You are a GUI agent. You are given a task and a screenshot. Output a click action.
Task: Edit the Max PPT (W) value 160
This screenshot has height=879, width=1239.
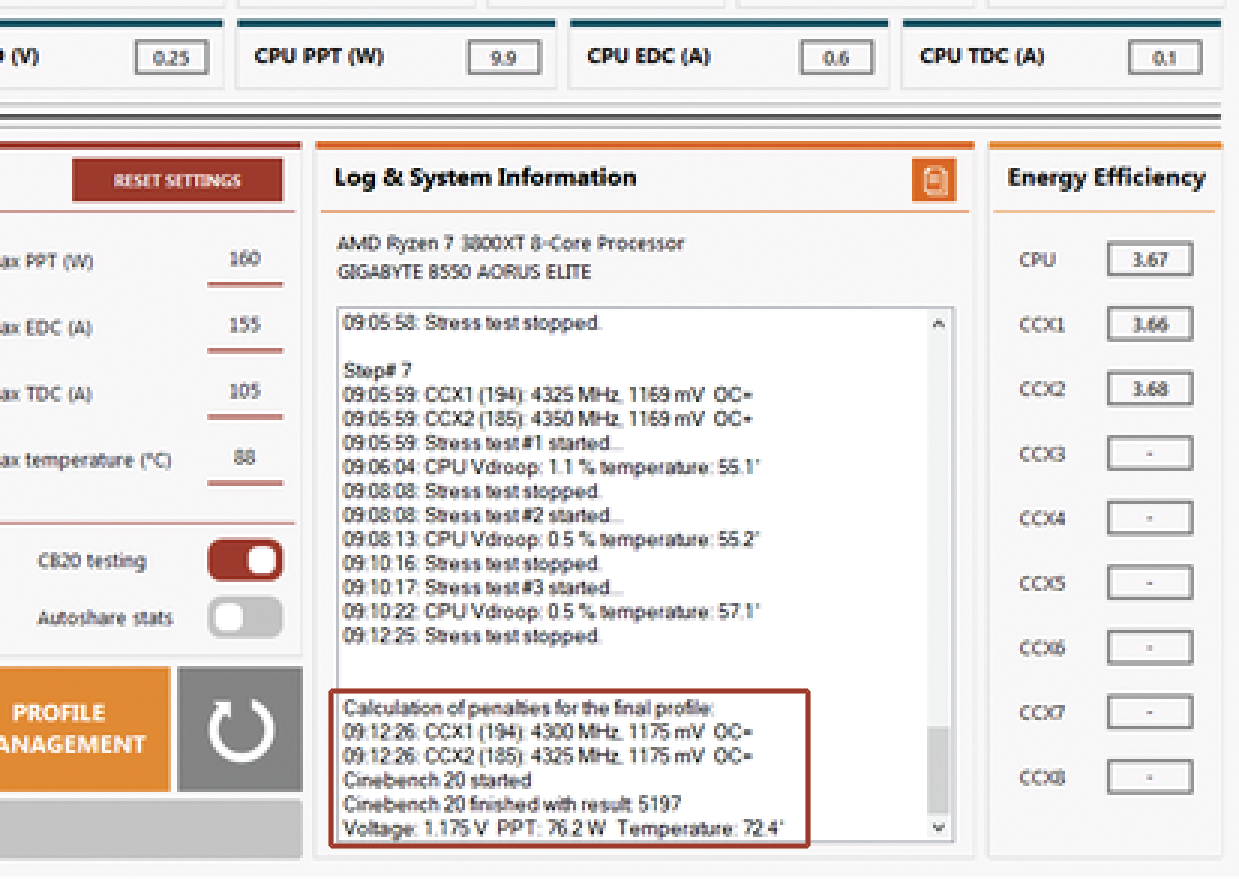tap(244, 260)
